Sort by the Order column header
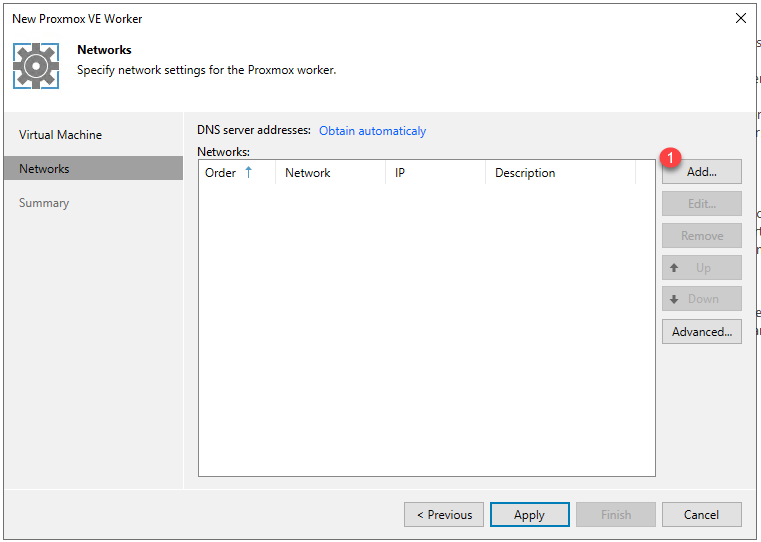Screen dimensions: 761x542 click(x=236, y=173)
